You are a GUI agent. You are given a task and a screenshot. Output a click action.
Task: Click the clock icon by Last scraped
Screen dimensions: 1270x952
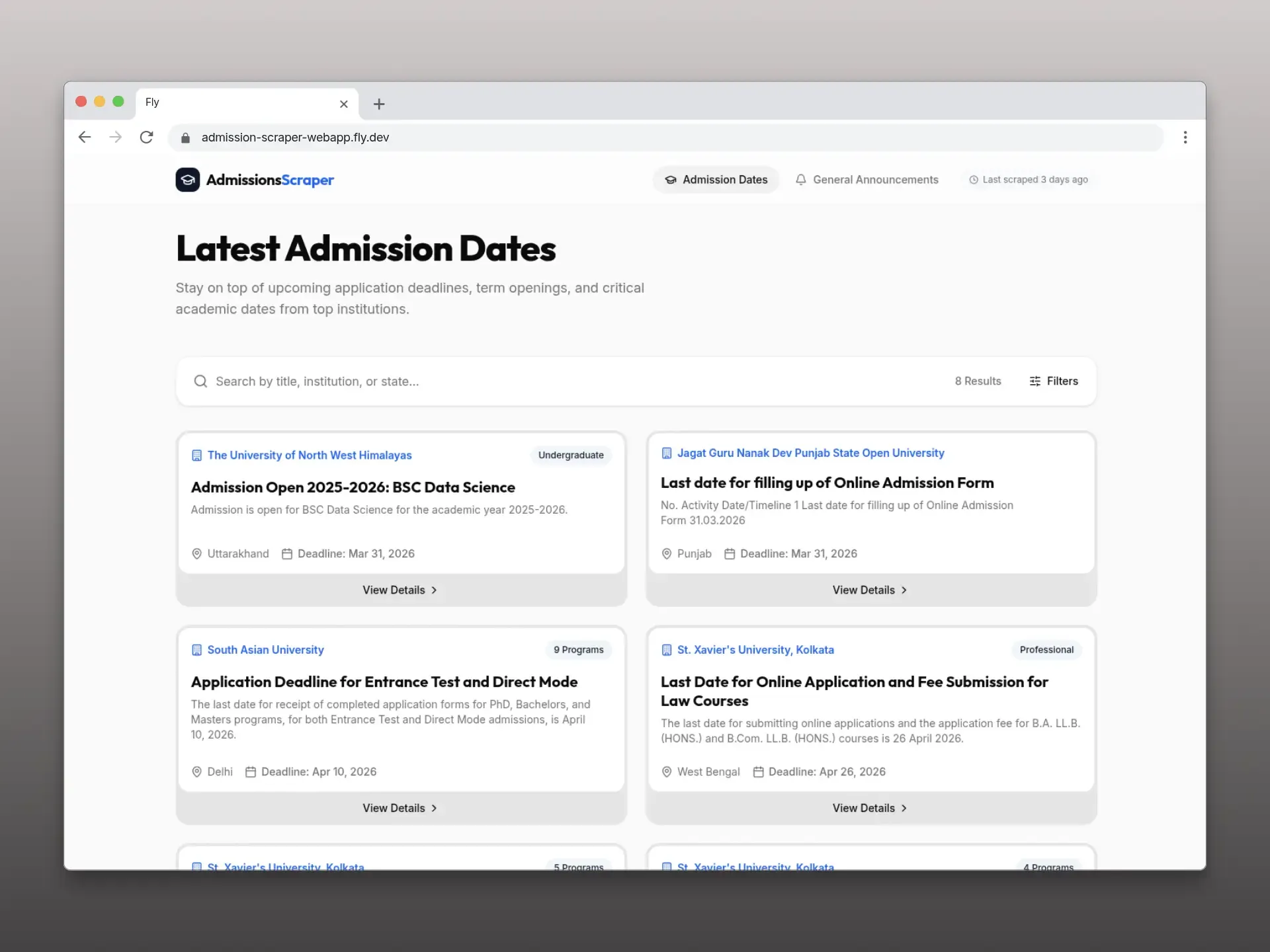pyautogui.click(x=974, y=180)
